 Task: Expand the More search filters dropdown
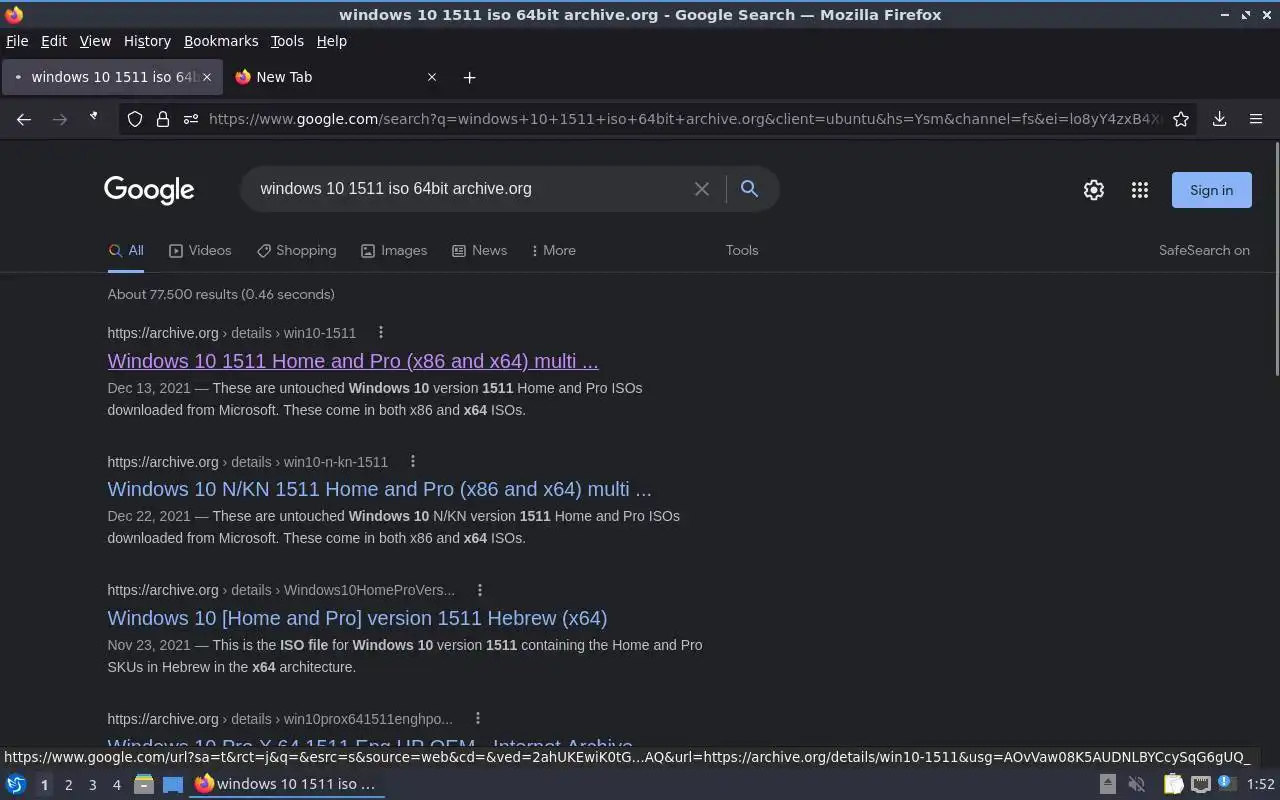(553, 250)
